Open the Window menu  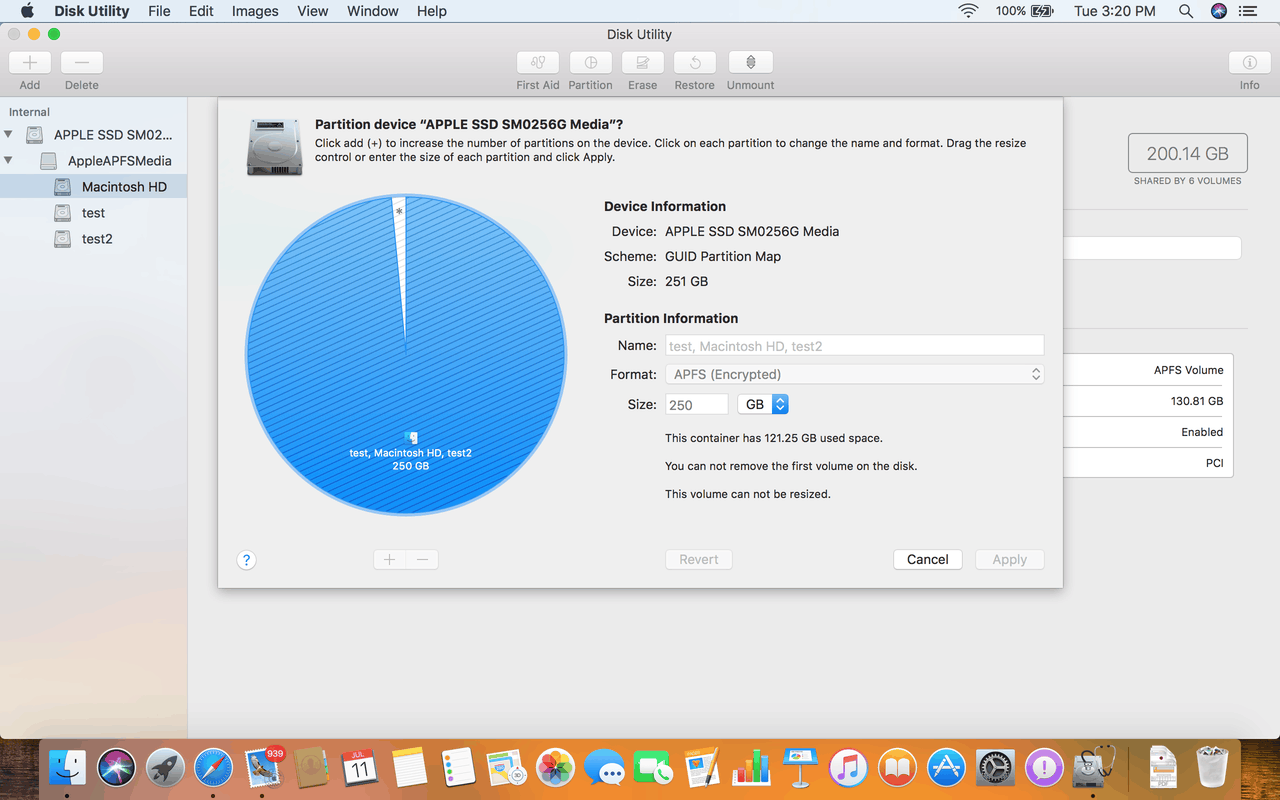pos(372,11)
